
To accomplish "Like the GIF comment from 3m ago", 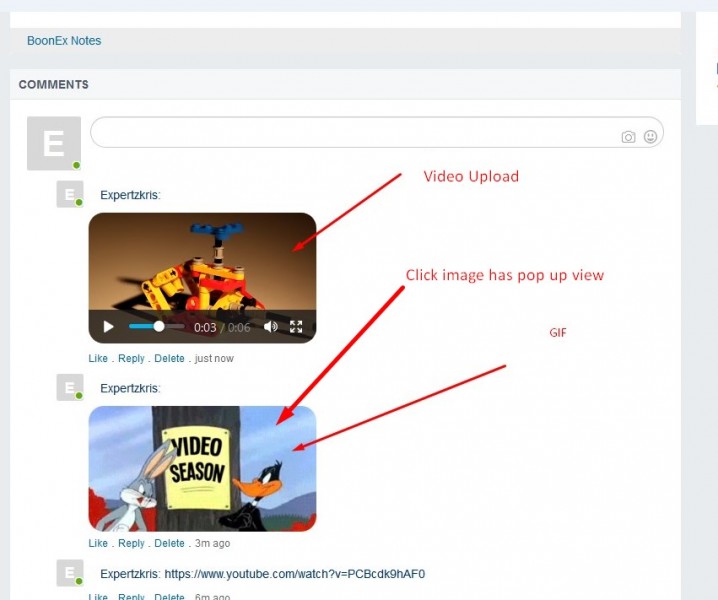I will coord(98,543).
